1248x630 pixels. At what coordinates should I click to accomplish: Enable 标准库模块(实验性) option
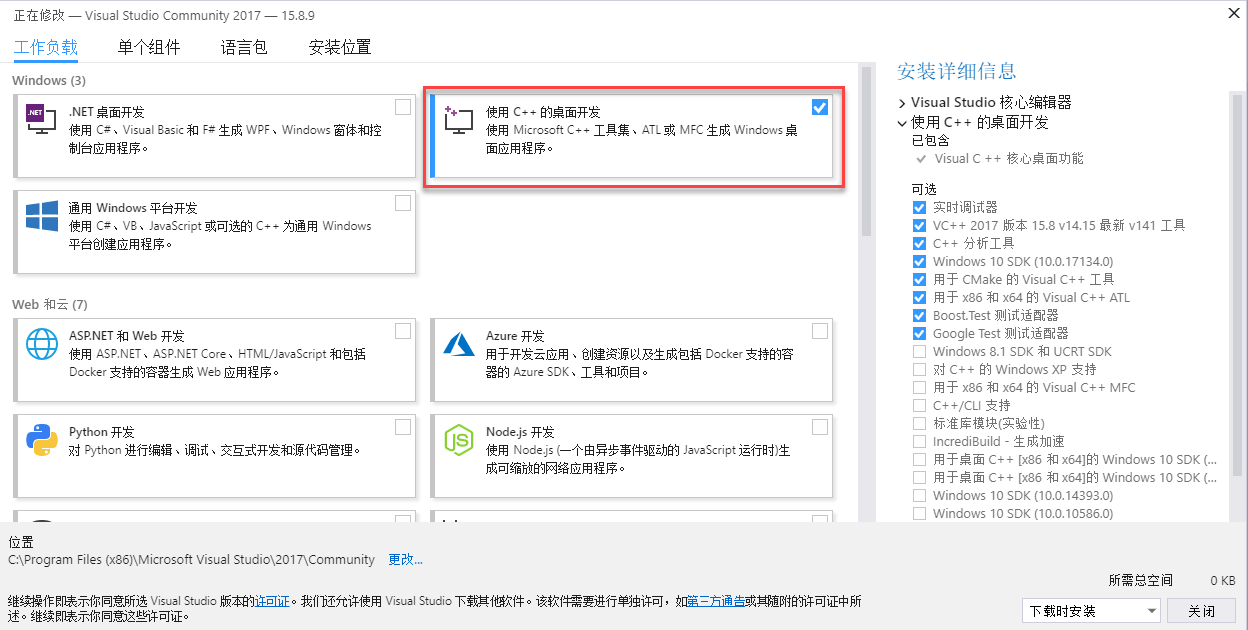pos(919,423)
